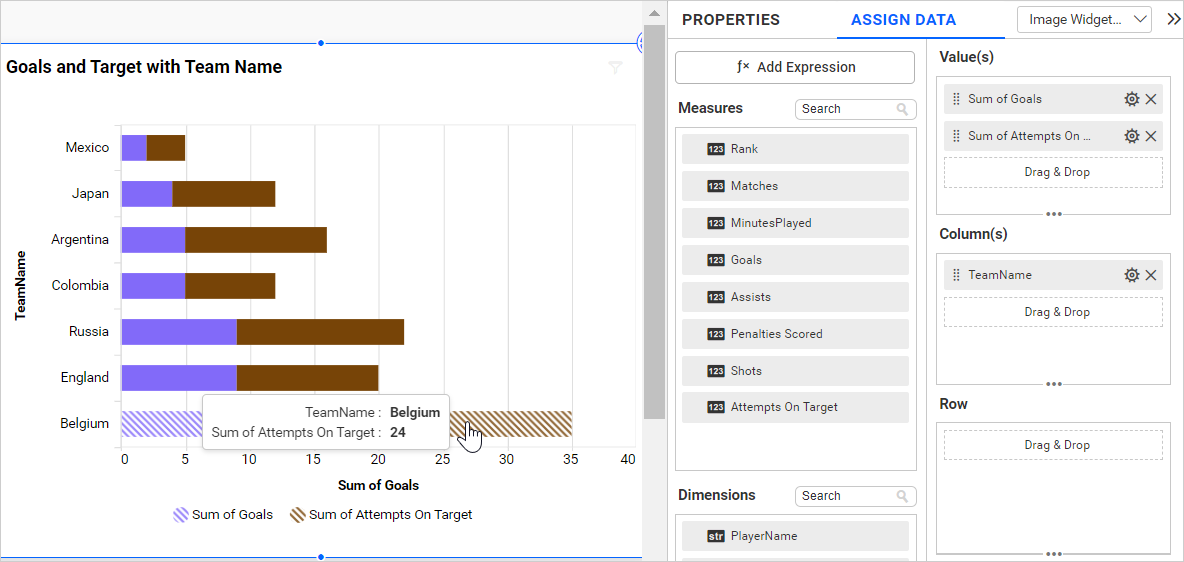Open settings gear for Sum of Attempts On Target

1131,136
